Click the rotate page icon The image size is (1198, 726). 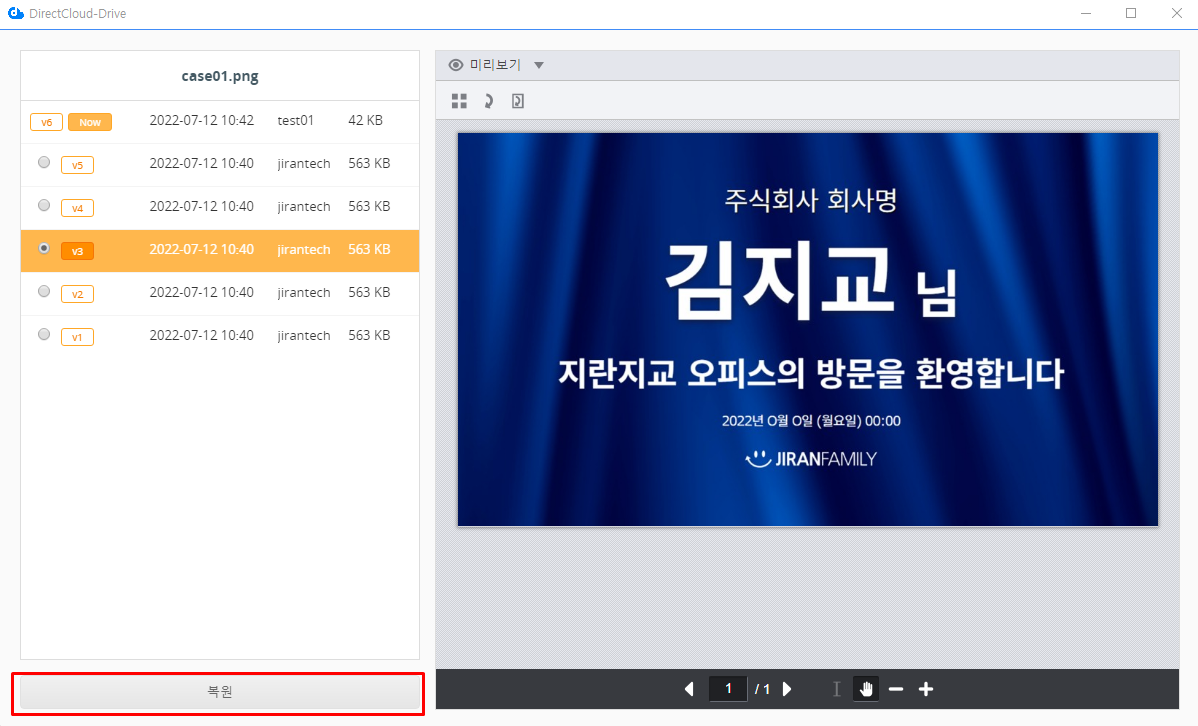[x=517, y=101]
